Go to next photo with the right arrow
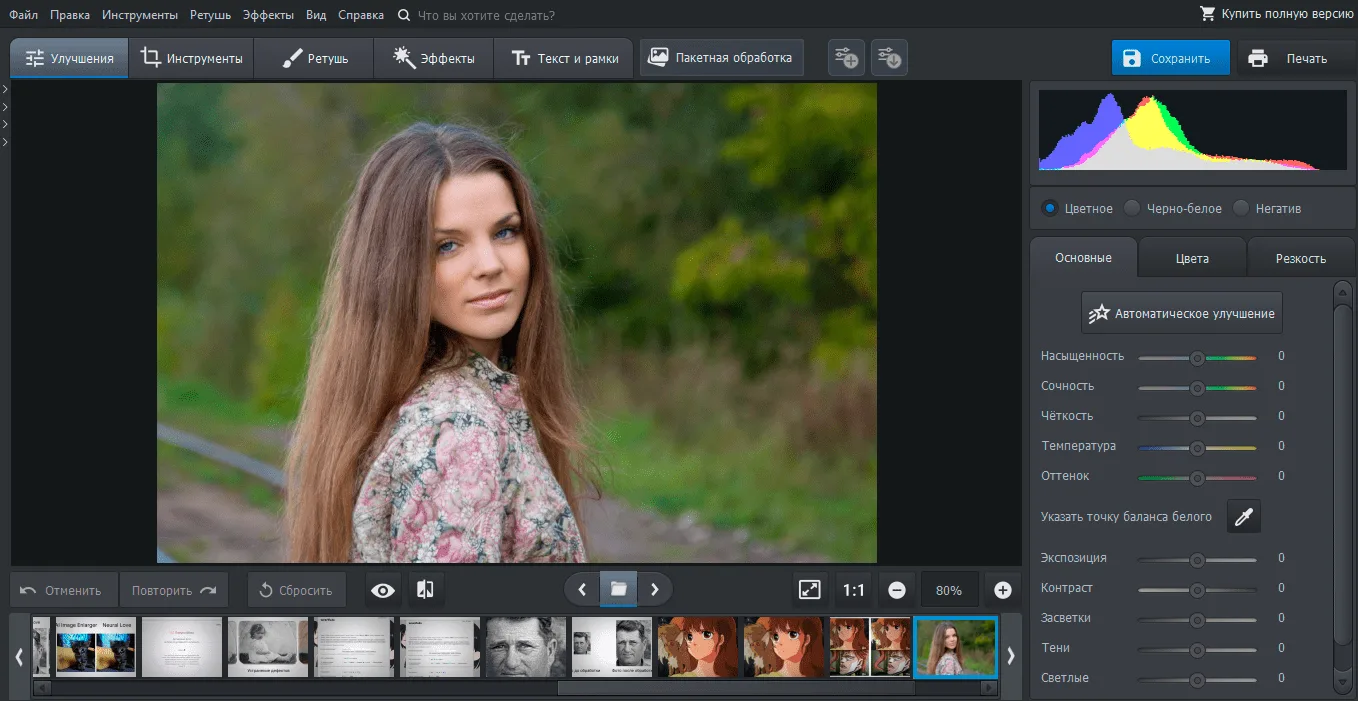The width and height of the screenshot is (1358, 701). [655, 590]
